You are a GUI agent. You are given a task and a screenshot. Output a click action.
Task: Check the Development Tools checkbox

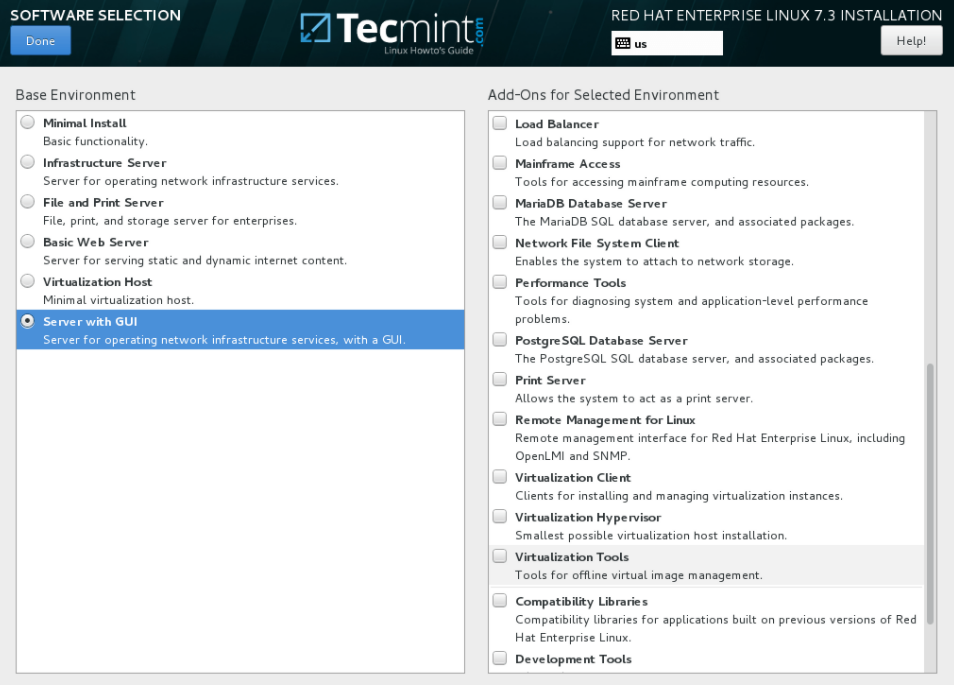tap(500, 658)
